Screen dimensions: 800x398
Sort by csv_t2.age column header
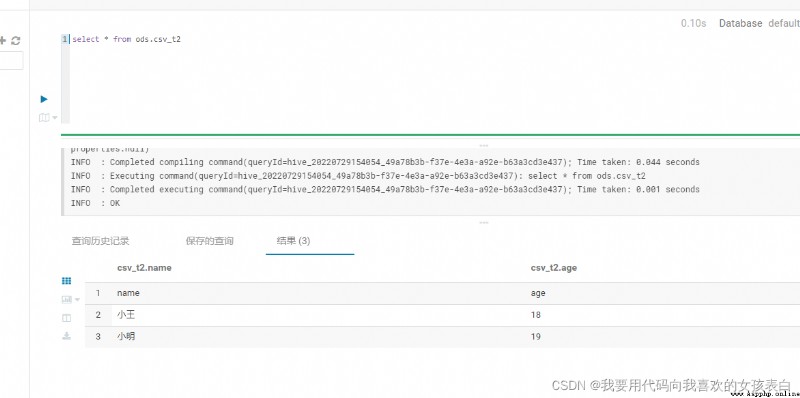554,268
